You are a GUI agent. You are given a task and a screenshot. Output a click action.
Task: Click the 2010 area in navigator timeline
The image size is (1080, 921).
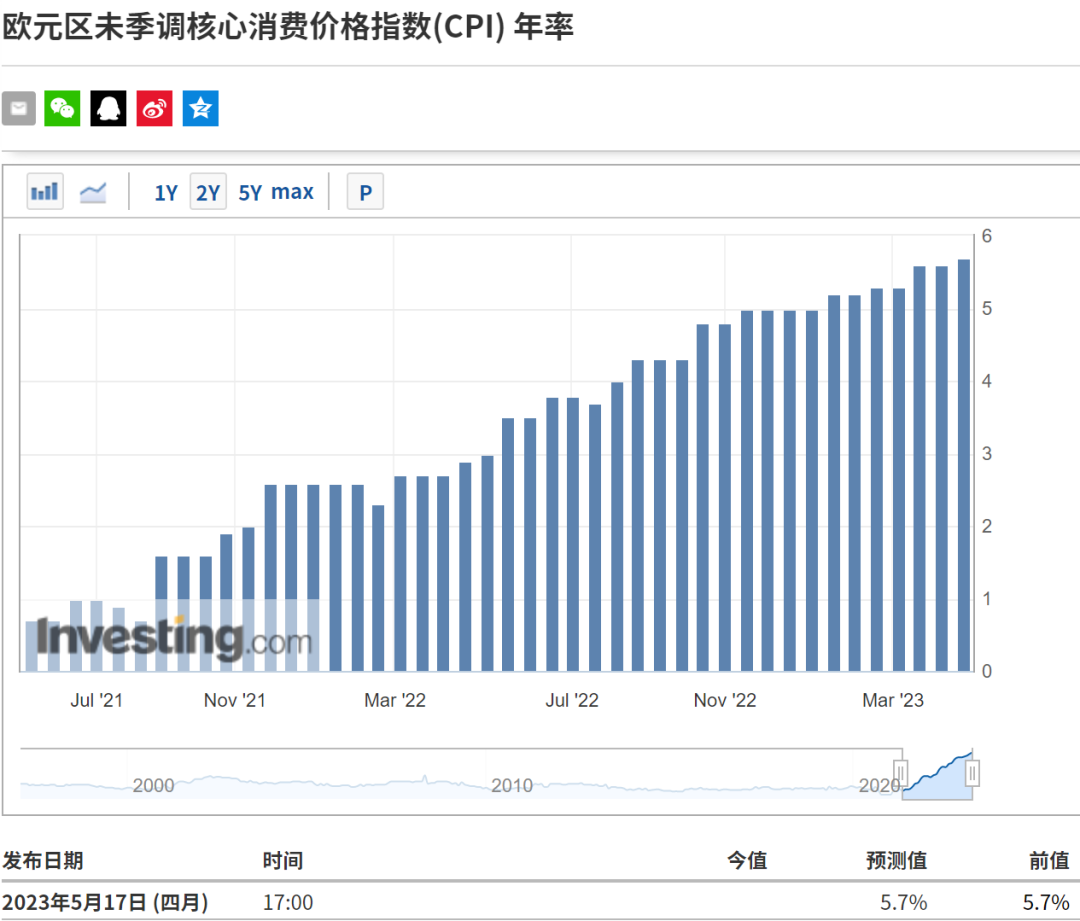[512, 785]
